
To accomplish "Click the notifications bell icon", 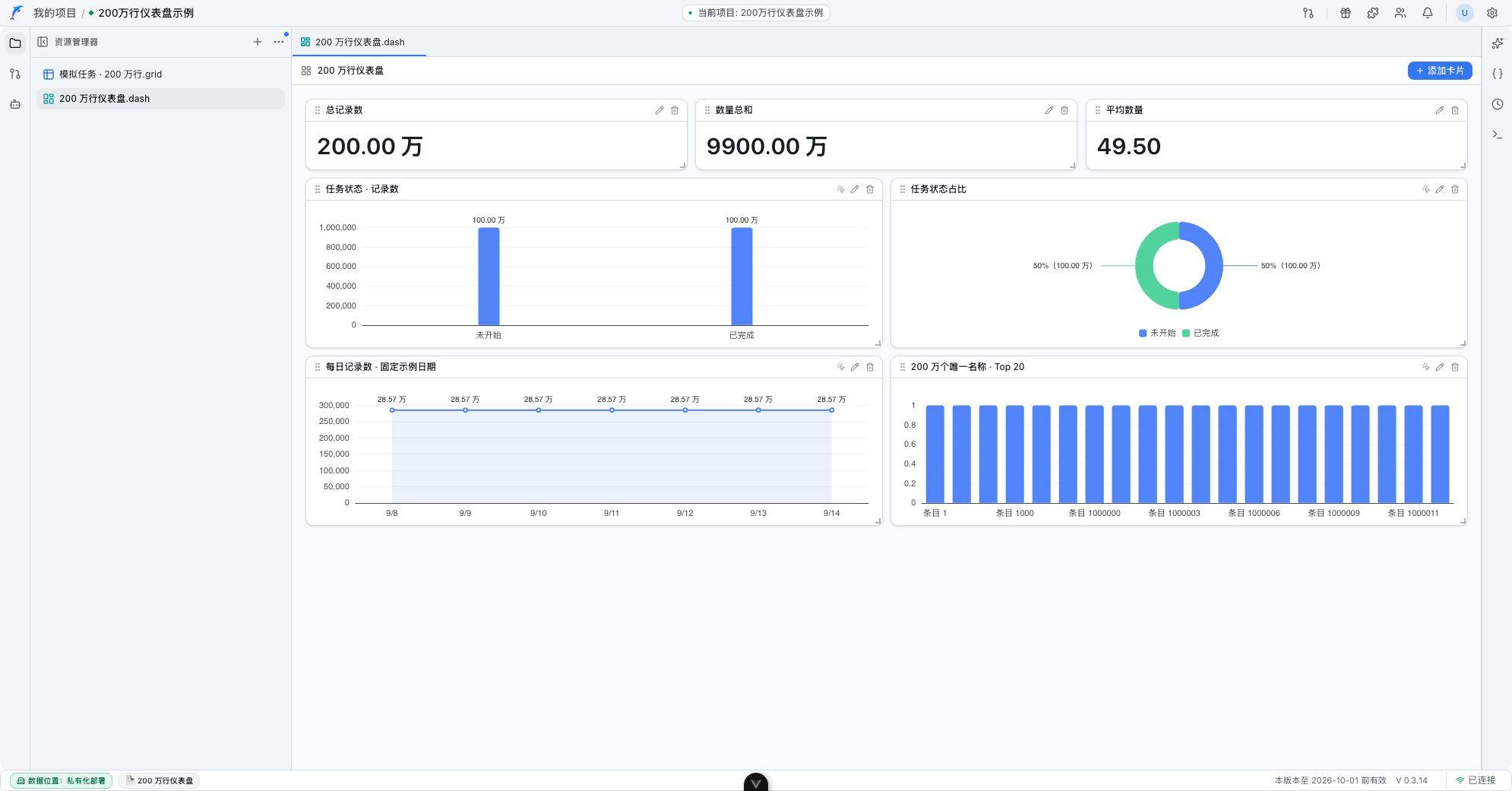I will coord(1428,13).
